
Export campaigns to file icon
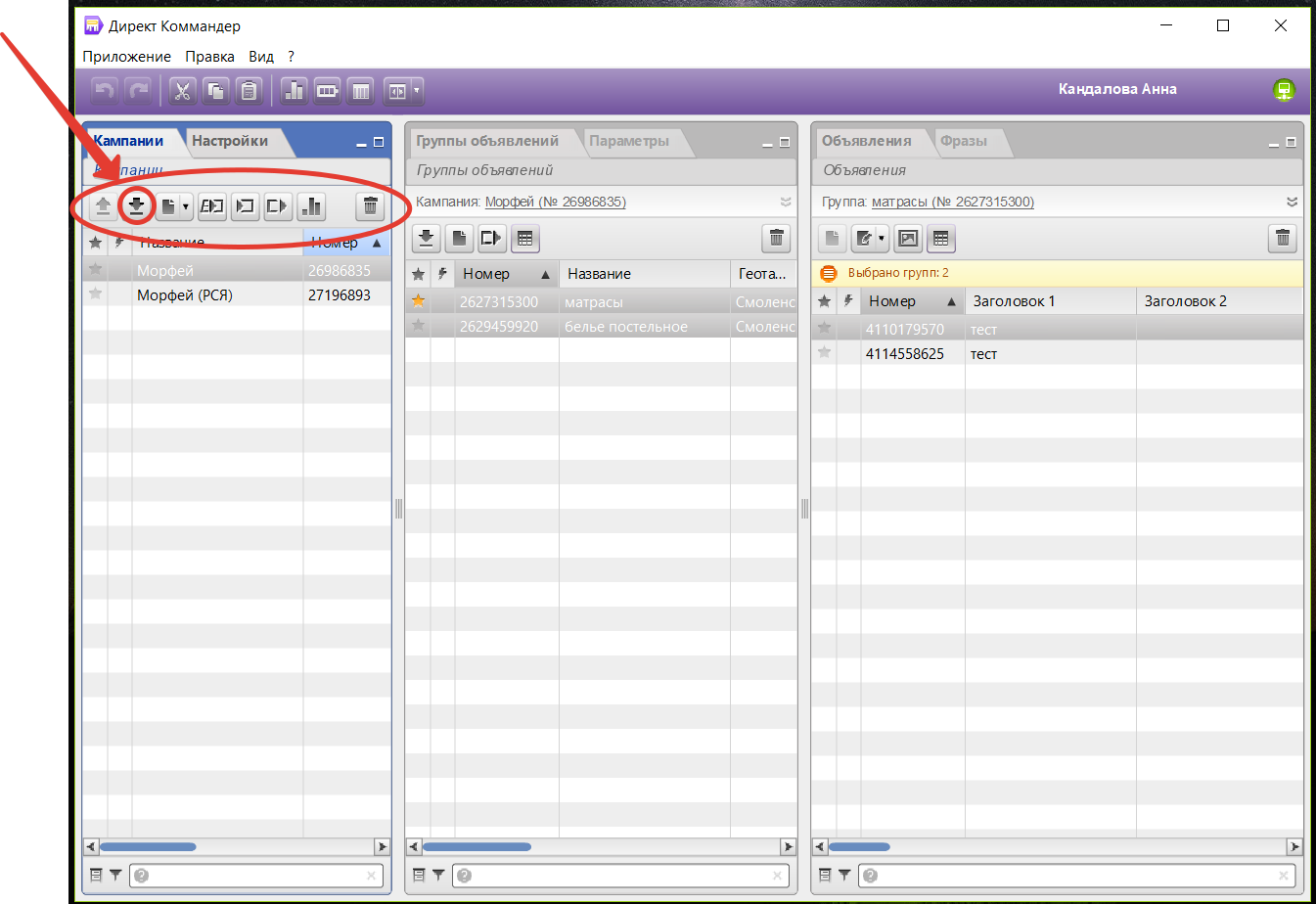tap(278, 206)
